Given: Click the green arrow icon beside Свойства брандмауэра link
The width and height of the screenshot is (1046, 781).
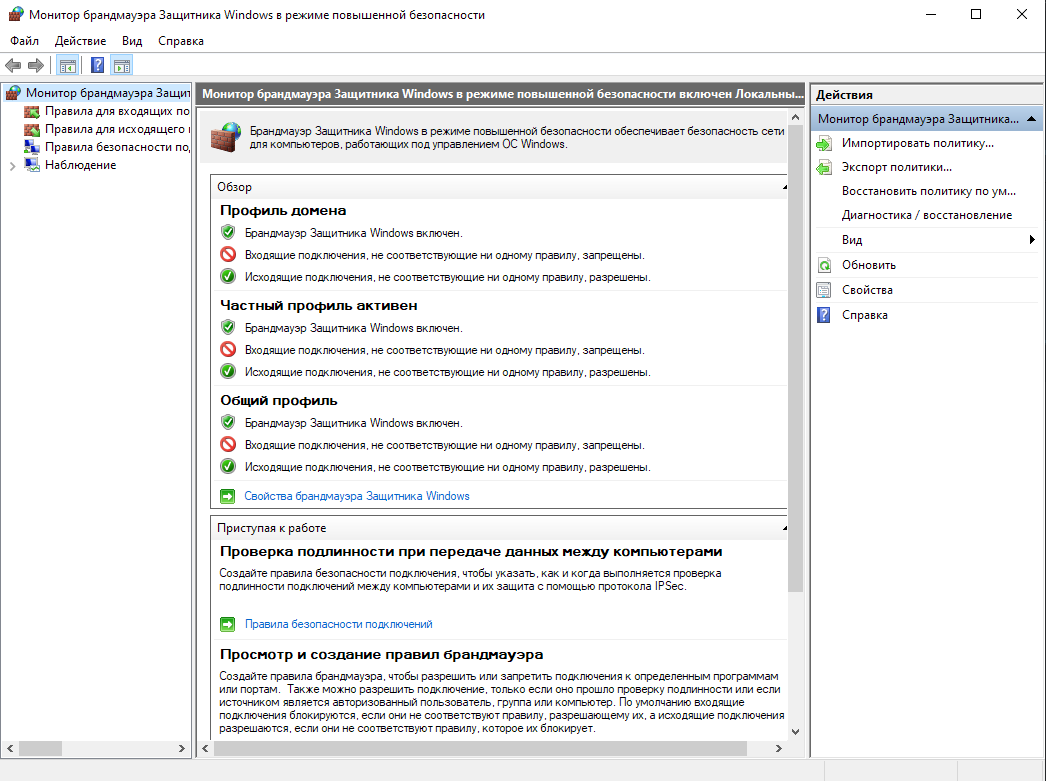Looking at the screenshot, I should point(227,496).
